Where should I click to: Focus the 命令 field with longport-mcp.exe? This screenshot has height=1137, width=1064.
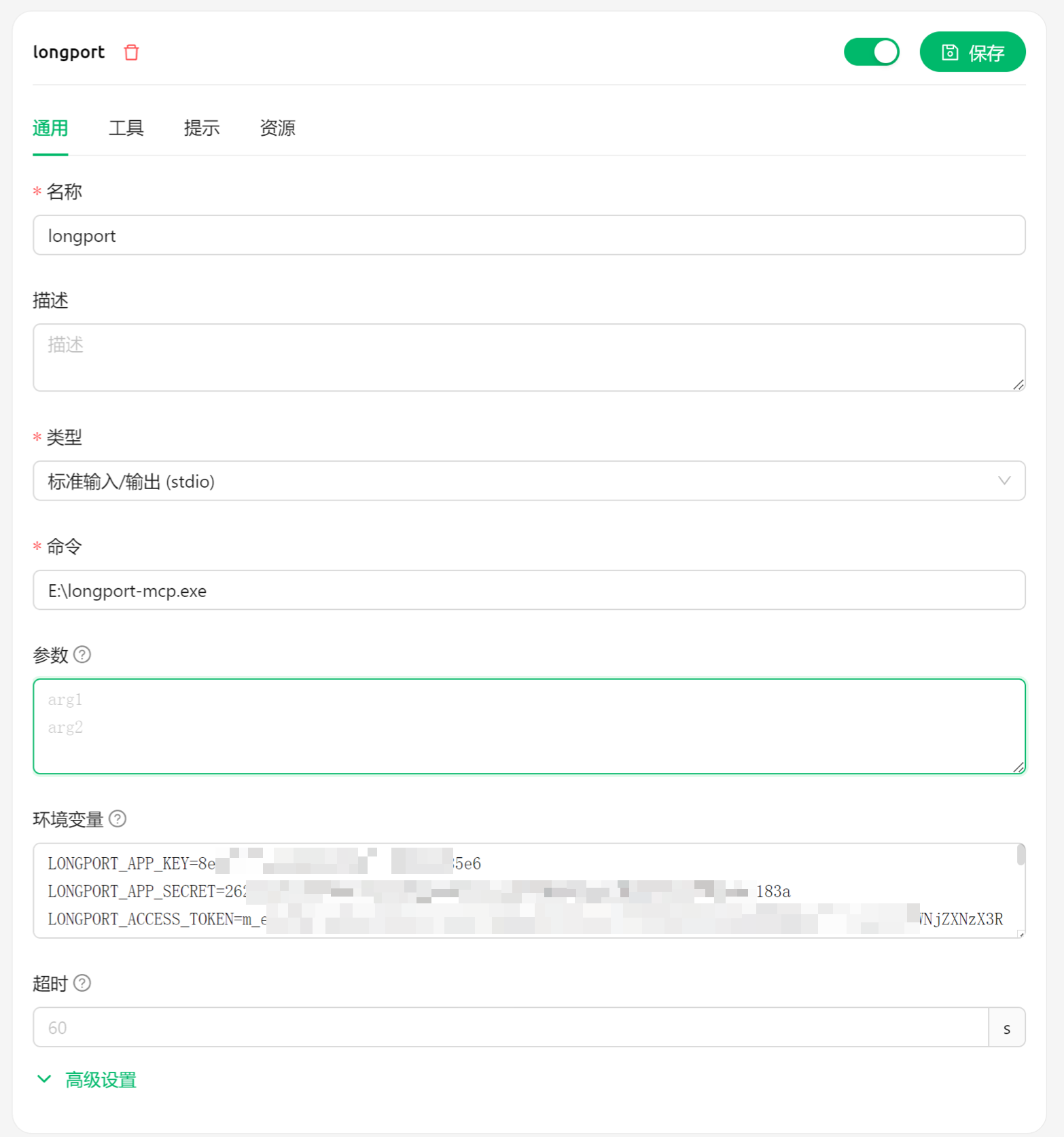[x=529, y=590]
